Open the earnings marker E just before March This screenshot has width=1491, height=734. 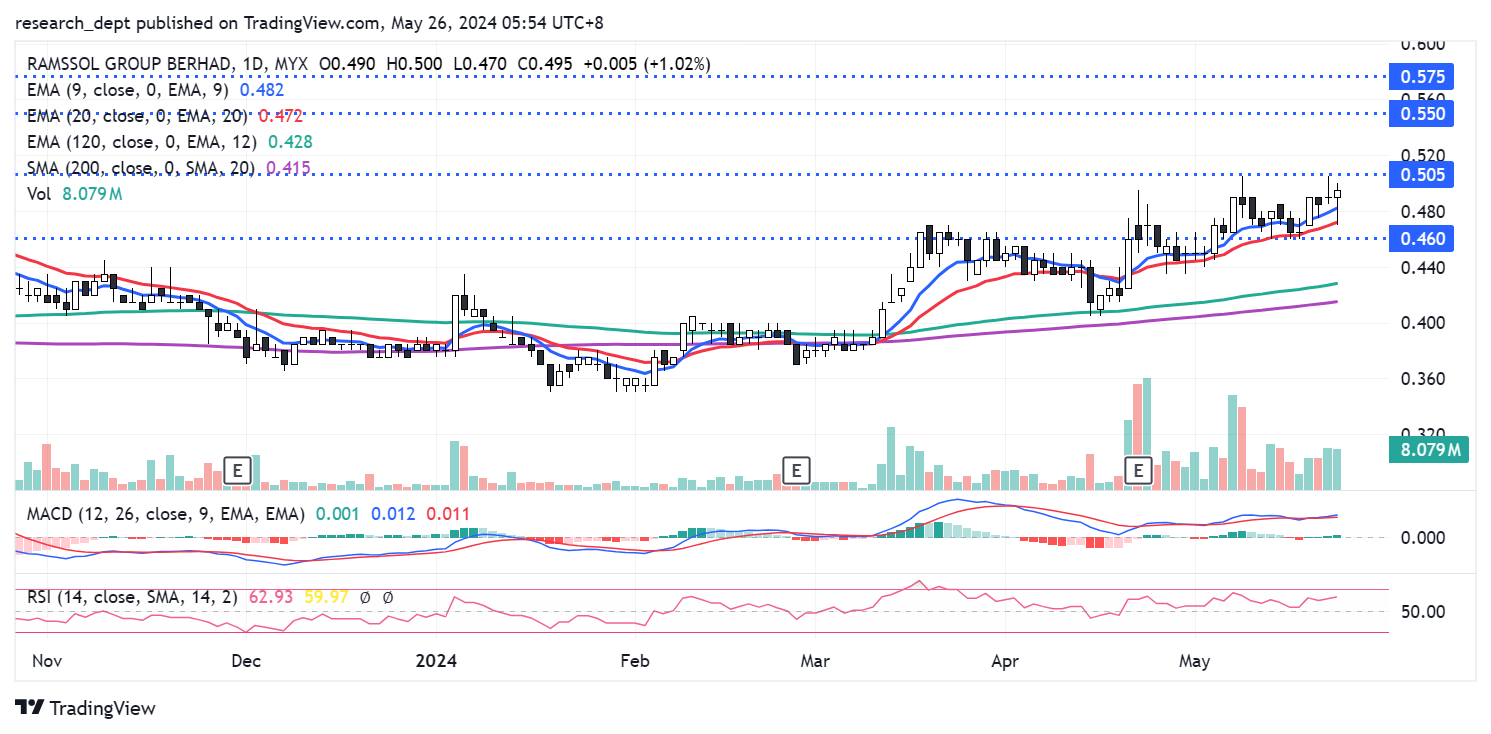(x=796, y=469)
